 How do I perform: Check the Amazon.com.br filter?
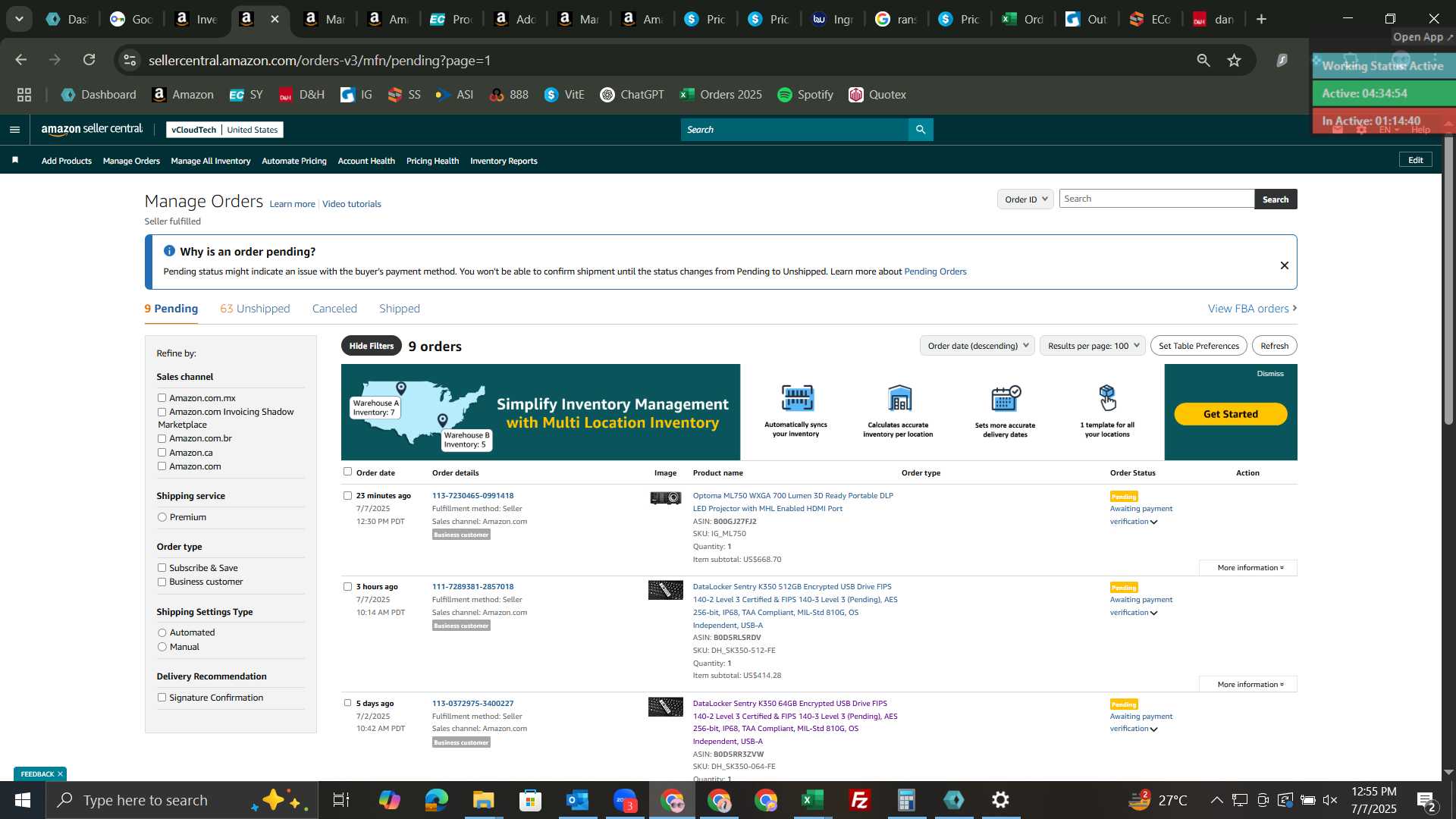tap(162, 439)
